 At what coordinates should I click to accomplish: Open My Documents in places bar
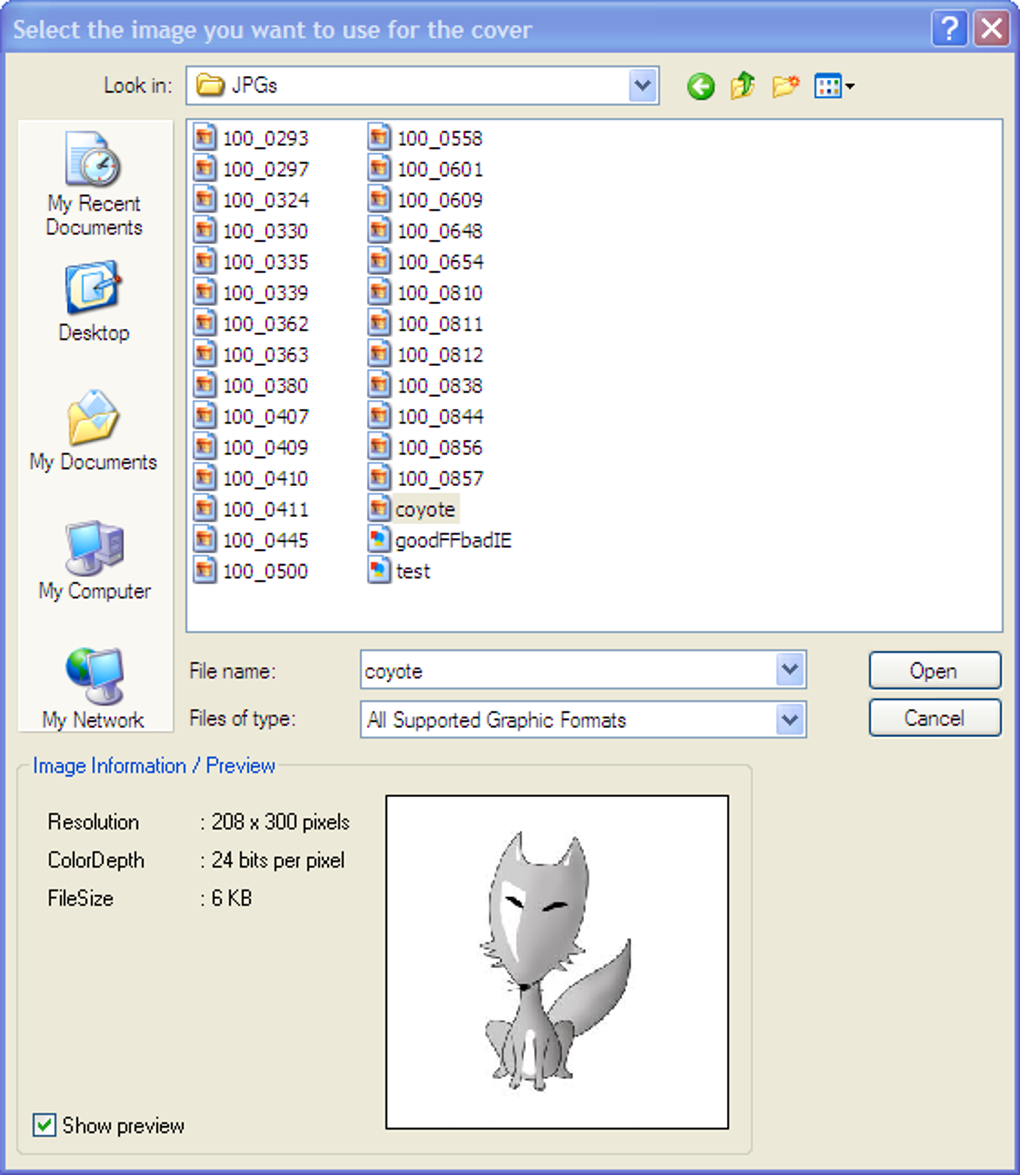(x=94, y=431)
